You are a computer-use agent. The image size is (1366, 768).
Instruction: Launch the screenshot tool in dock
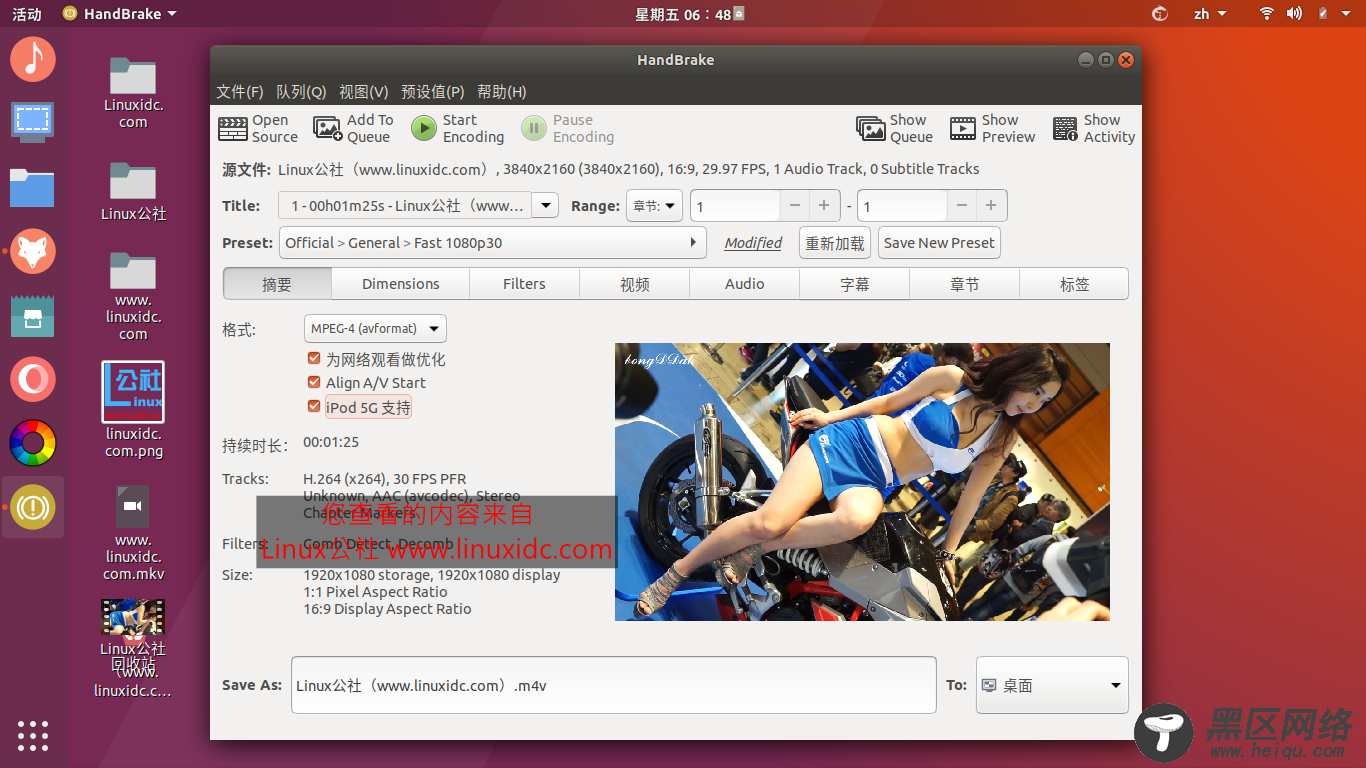[x=33, y=122]
